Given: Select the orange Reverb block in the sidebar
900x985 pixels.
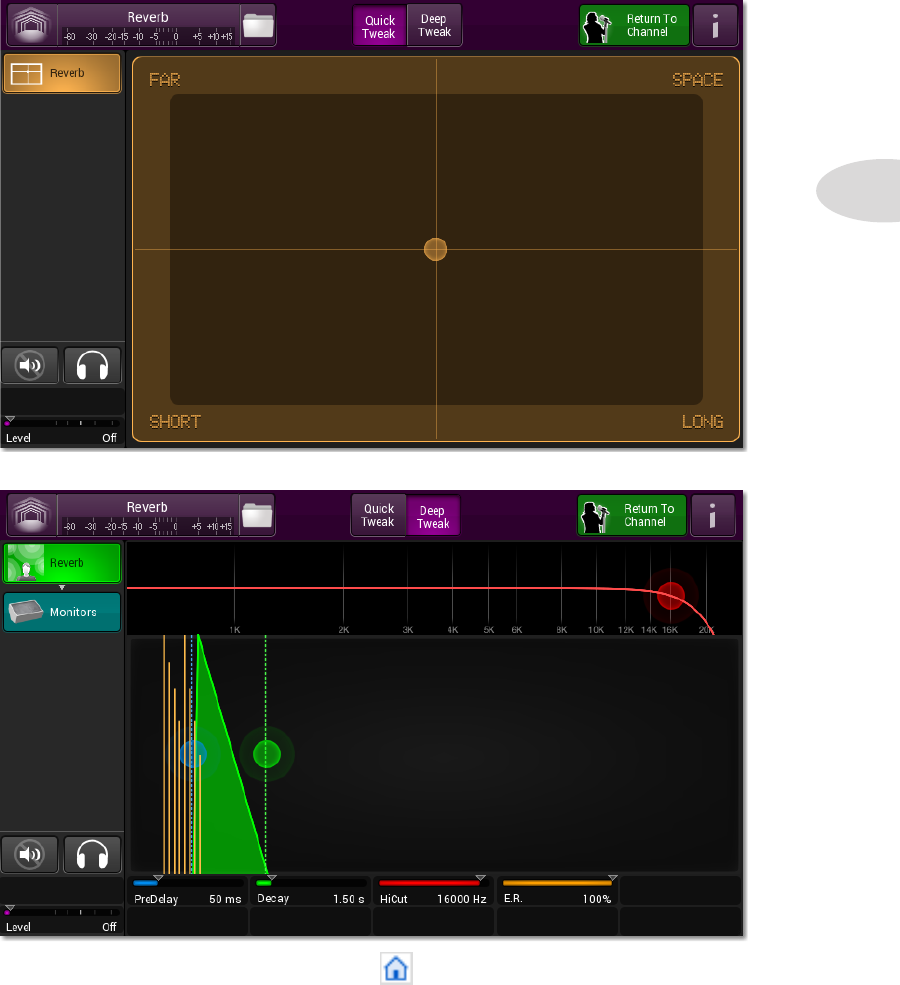Looking at the screenshot, I should (62, 73).
